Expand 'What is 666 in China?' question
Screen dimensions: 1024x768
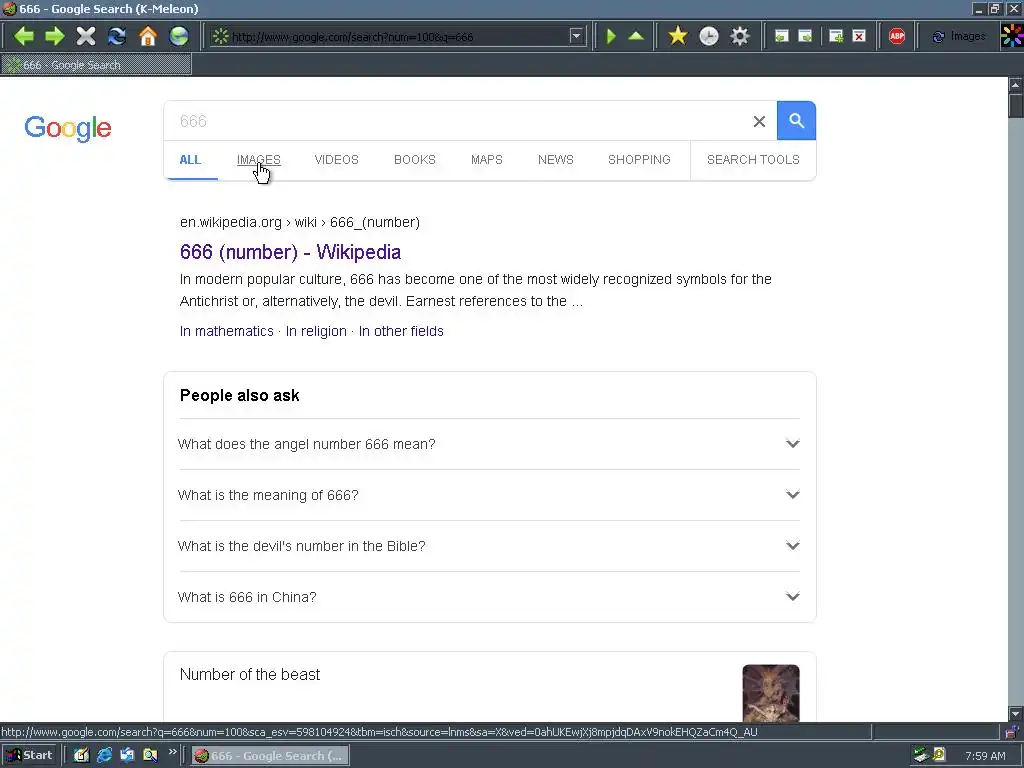tap(489, 597)
